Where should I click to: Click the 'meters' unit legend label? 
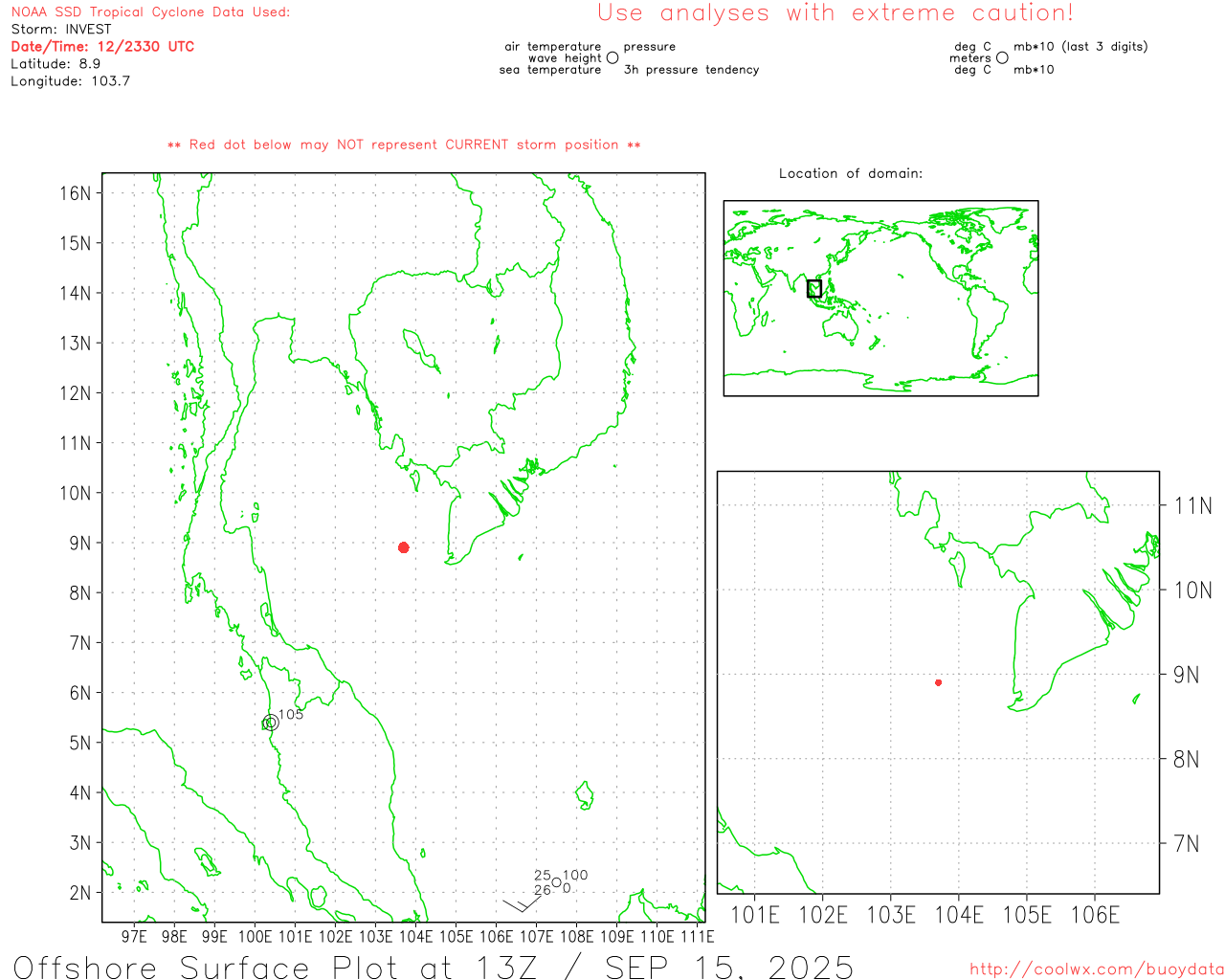click(x=970, y=58)
